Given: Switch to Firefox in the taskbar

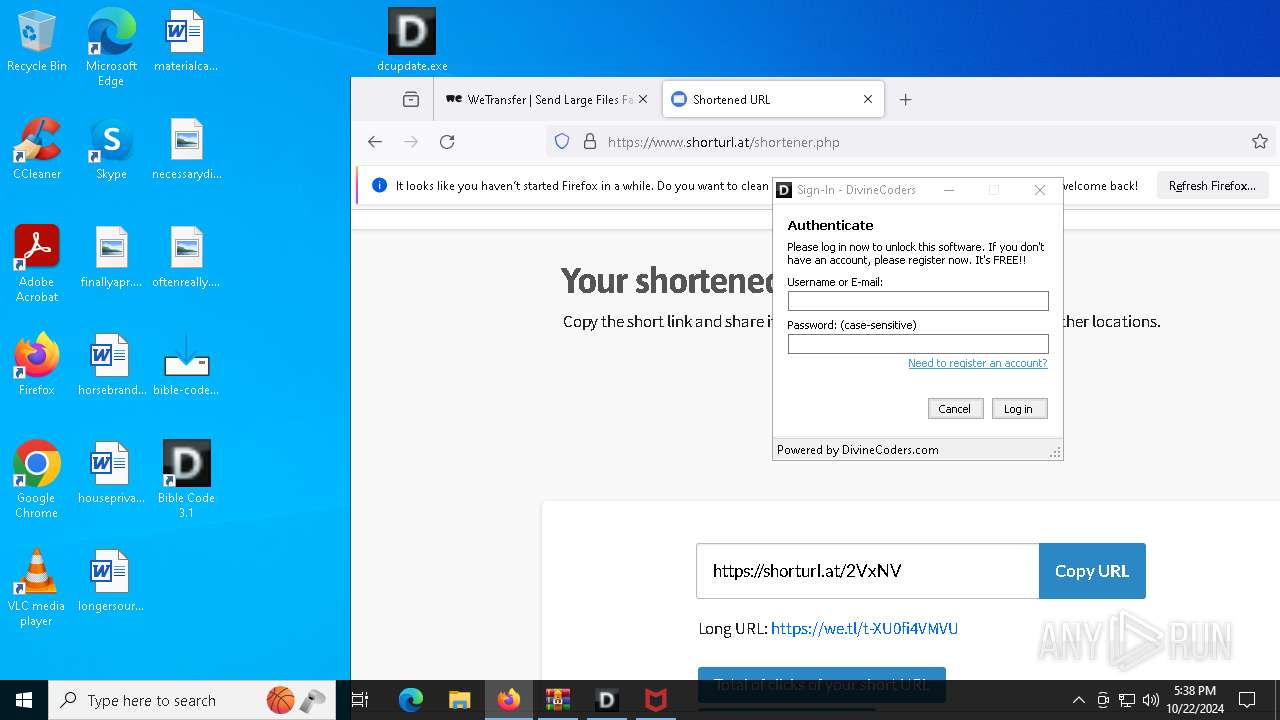Looking at the screenshot, I should tap(509, 700).
